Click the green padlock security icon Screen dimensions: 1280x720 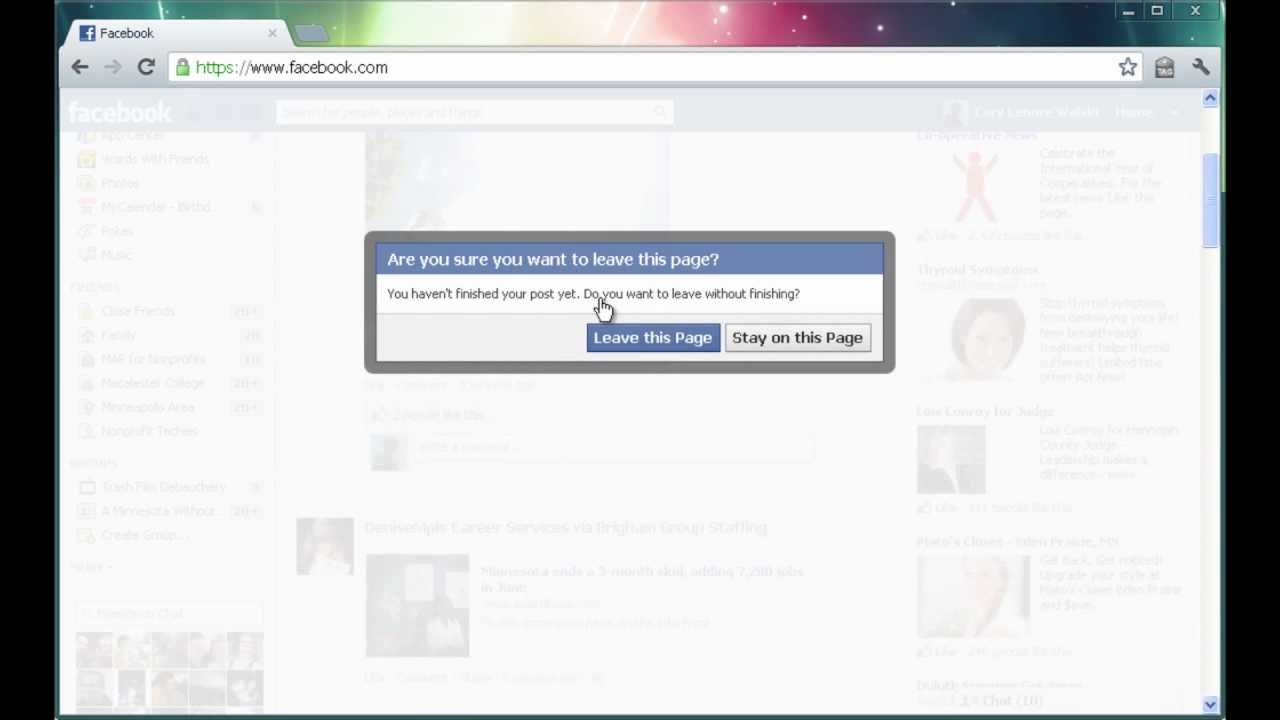click(182, 67)
